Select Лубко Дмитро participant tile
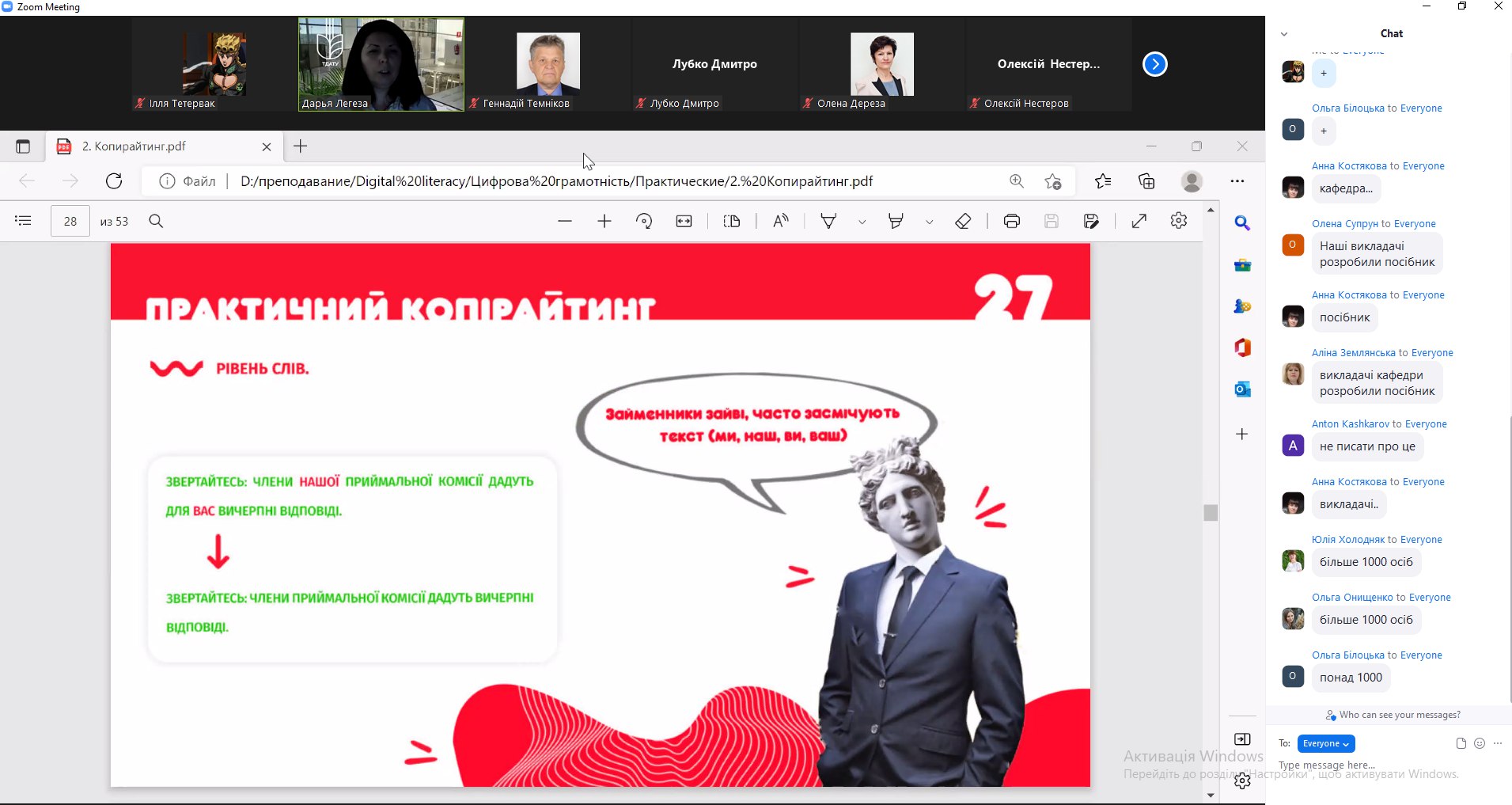Screen dimensions: 1512x805 715,64
